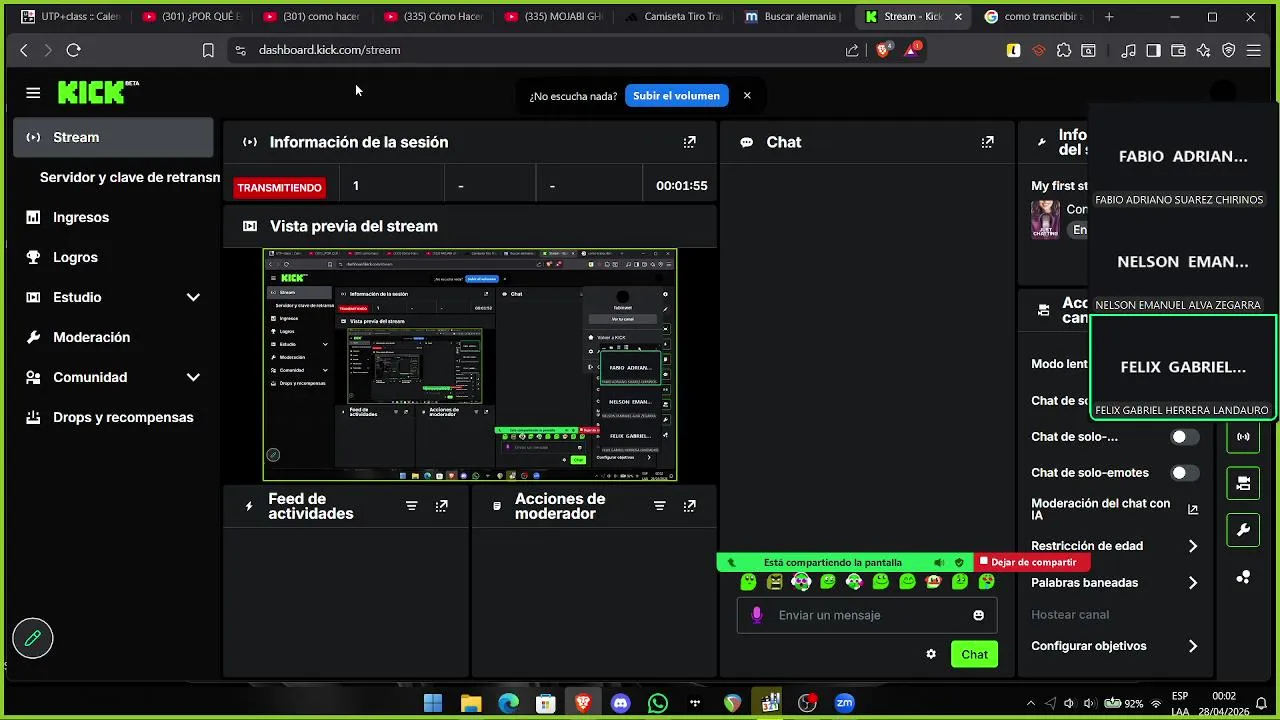
Task: Pop out the Acciones de moderador panel
Action: 689,506
